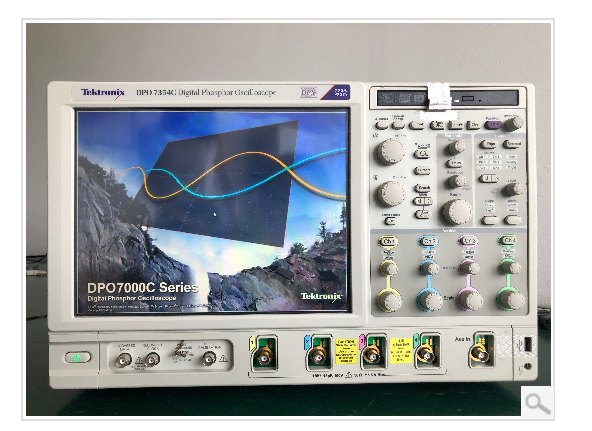
Task: Click the Tektronix logo on the top bezel
Action: 102,93
